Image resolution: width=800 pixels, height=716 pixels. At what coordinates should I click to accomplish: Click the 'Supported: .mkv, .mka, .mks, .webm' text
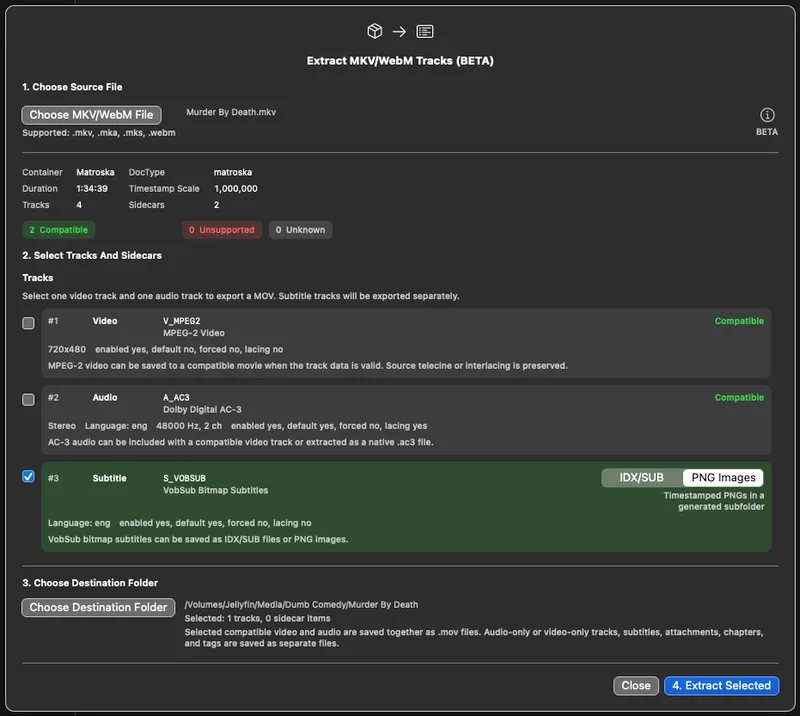tap(98, 133)
